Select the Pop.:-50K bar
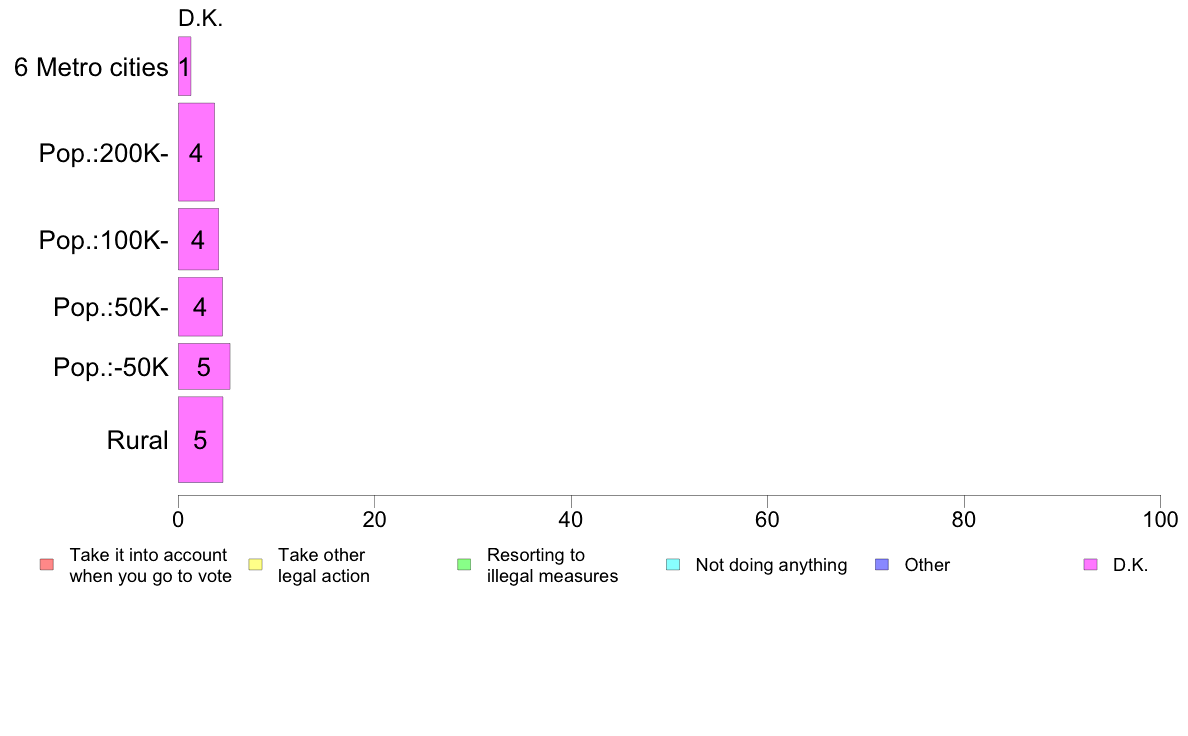 [204, 367]
